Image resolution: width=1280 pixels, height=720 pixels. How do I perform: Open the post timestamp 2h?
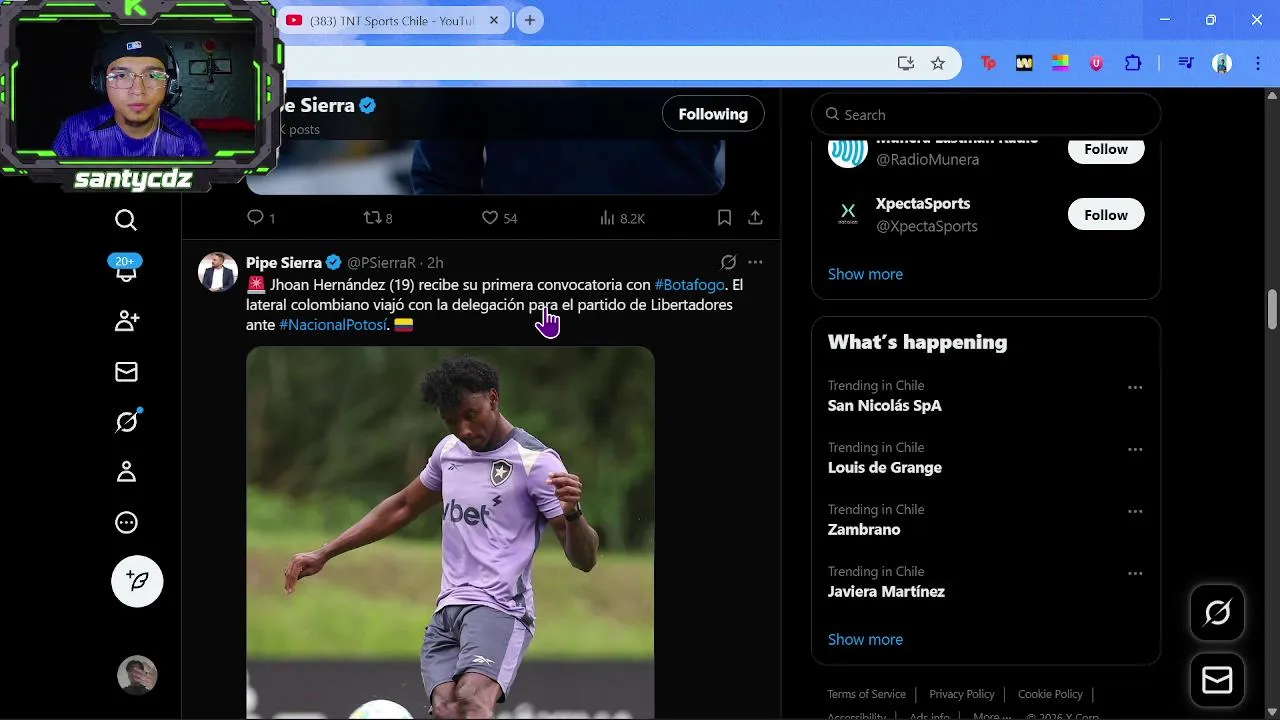pos(435,263)
